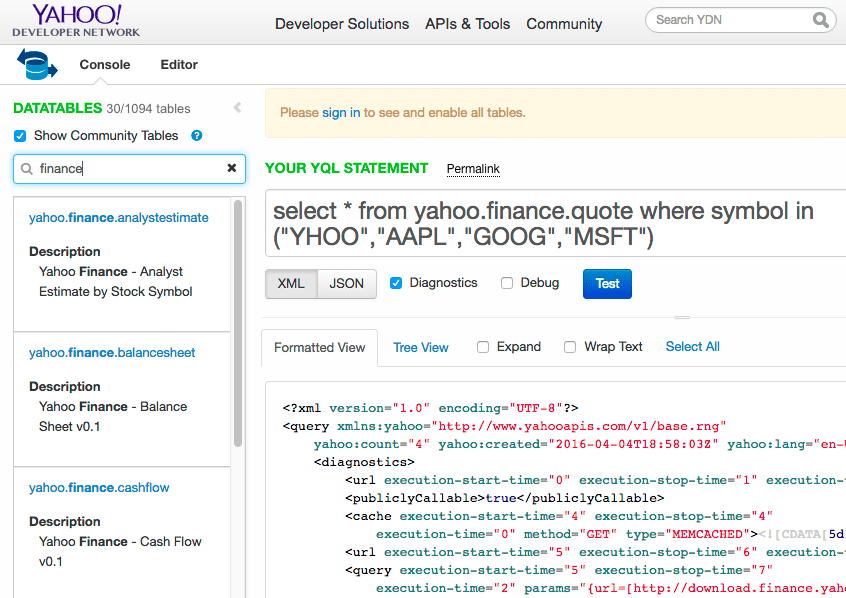Switch to the Editor tab
This screenshot has height=598, width=846.
point(178,63)
